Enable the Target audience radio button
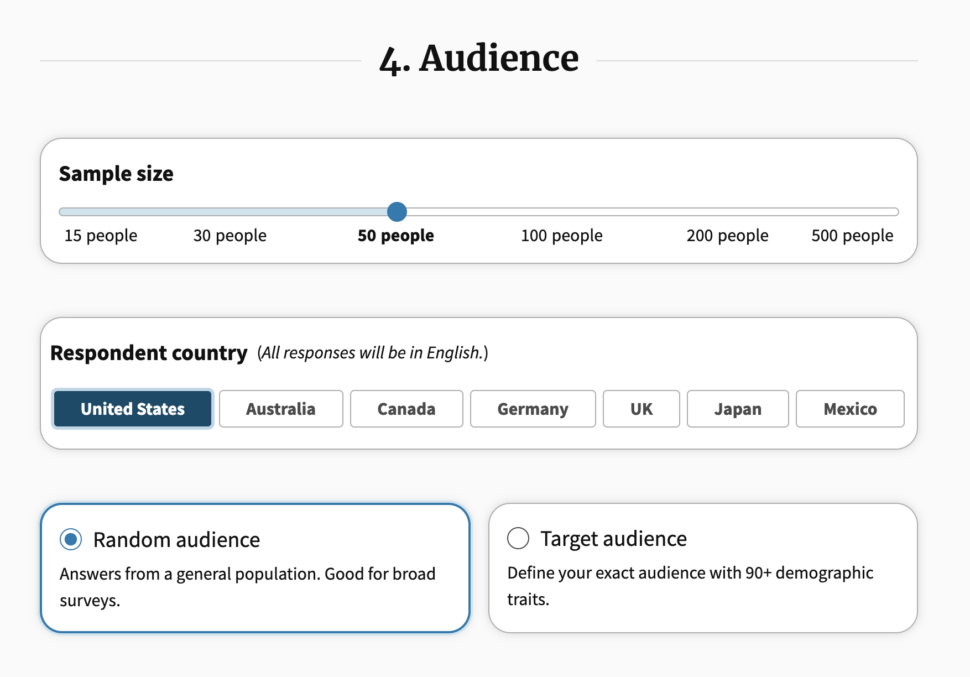Image resolution: width=970 pixels, height=677 pixels. [x=518, y=539]
